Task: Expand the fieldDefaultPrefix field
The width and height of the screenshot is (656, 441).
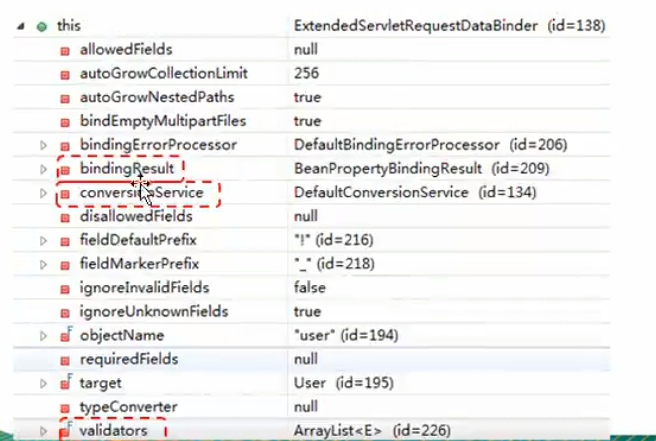Action: click(43, 241)
